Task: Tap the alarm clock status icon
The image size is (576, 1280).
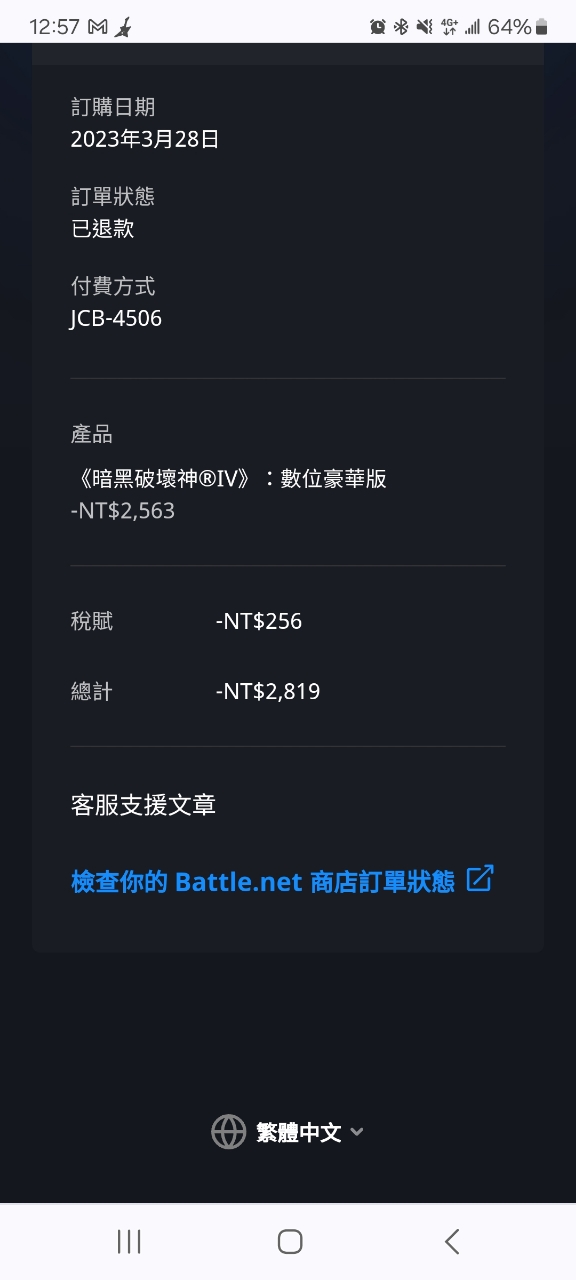Action: pos(378,27)
